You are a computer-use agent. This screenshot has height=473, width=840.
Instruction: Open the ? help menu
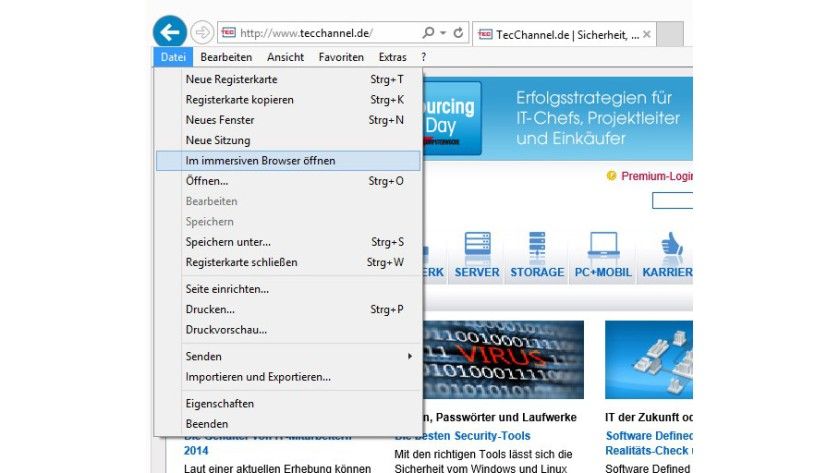tap(423, 57)
